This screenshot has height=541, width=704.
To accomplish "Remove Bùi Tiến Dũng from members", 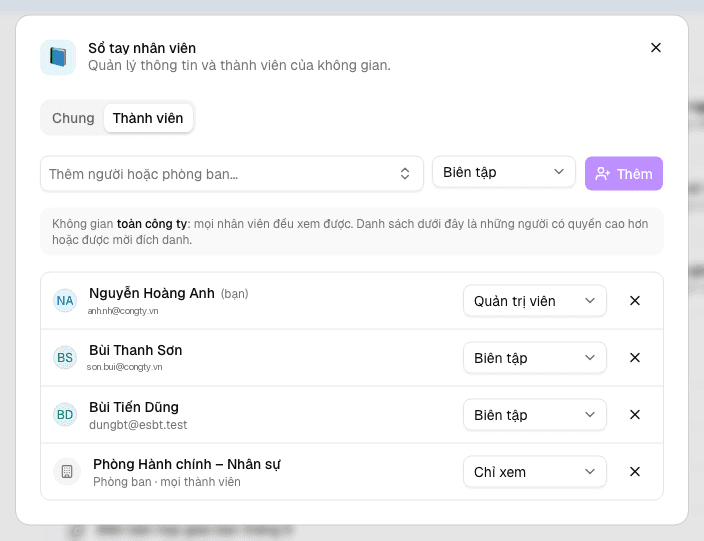I will pyautogui.click(x=635, y=415).
